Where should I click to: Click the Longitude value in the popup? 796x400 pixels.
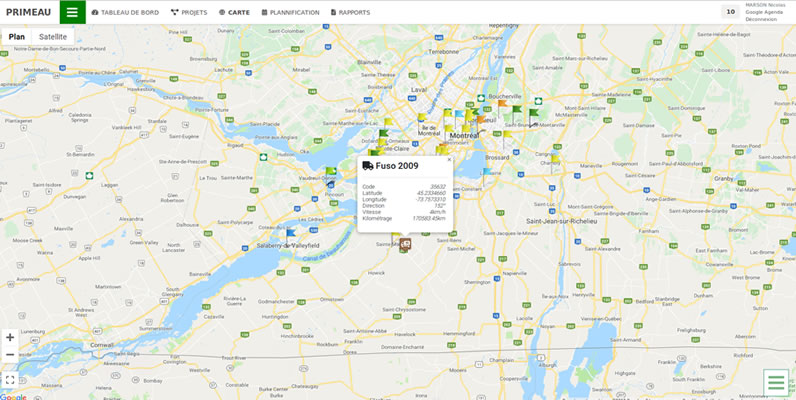[431, 199]
